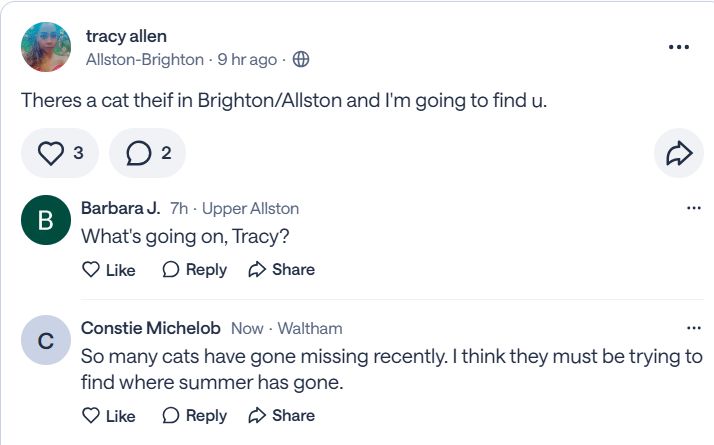Reply to Constie Michelob's comment
Screen dimensions: 714x445
pyautogui.click(x=194, y=415)
